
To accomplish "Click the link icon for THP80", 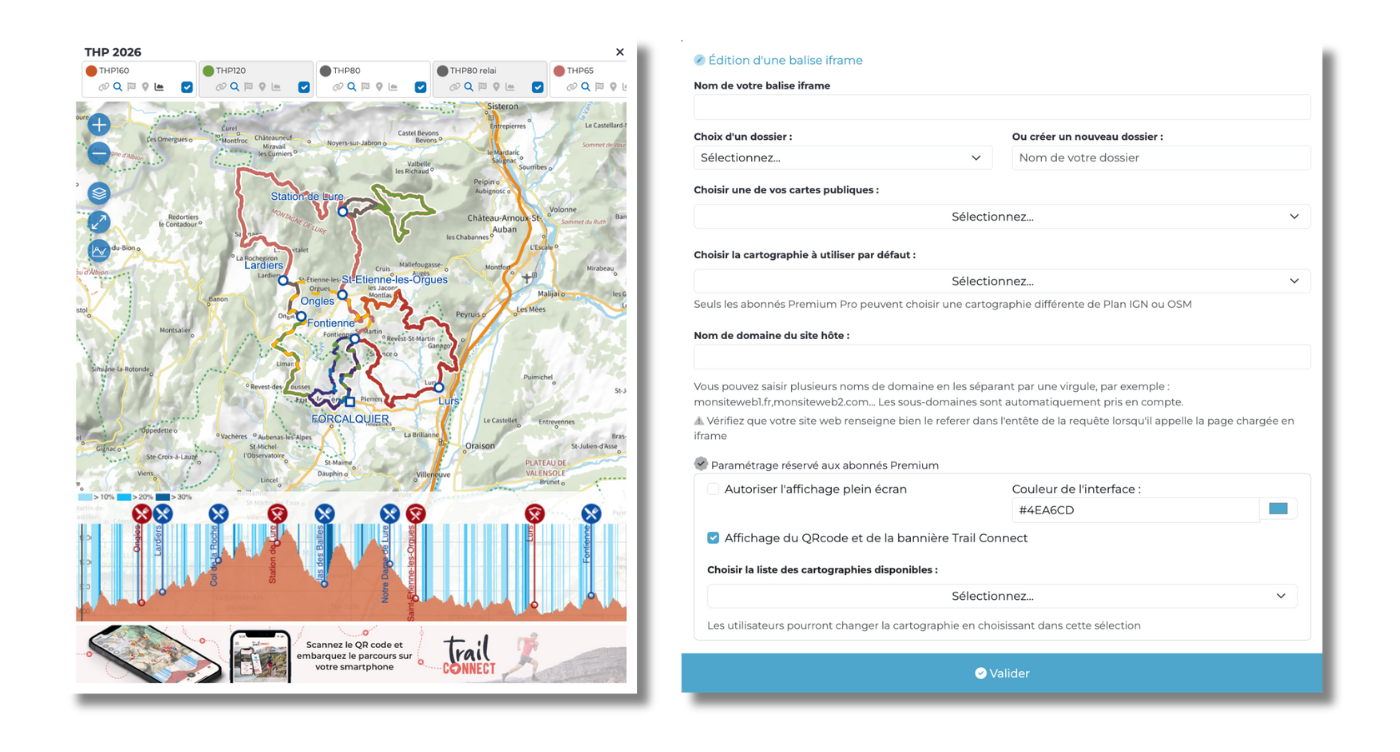I will (x=337, y=87).
